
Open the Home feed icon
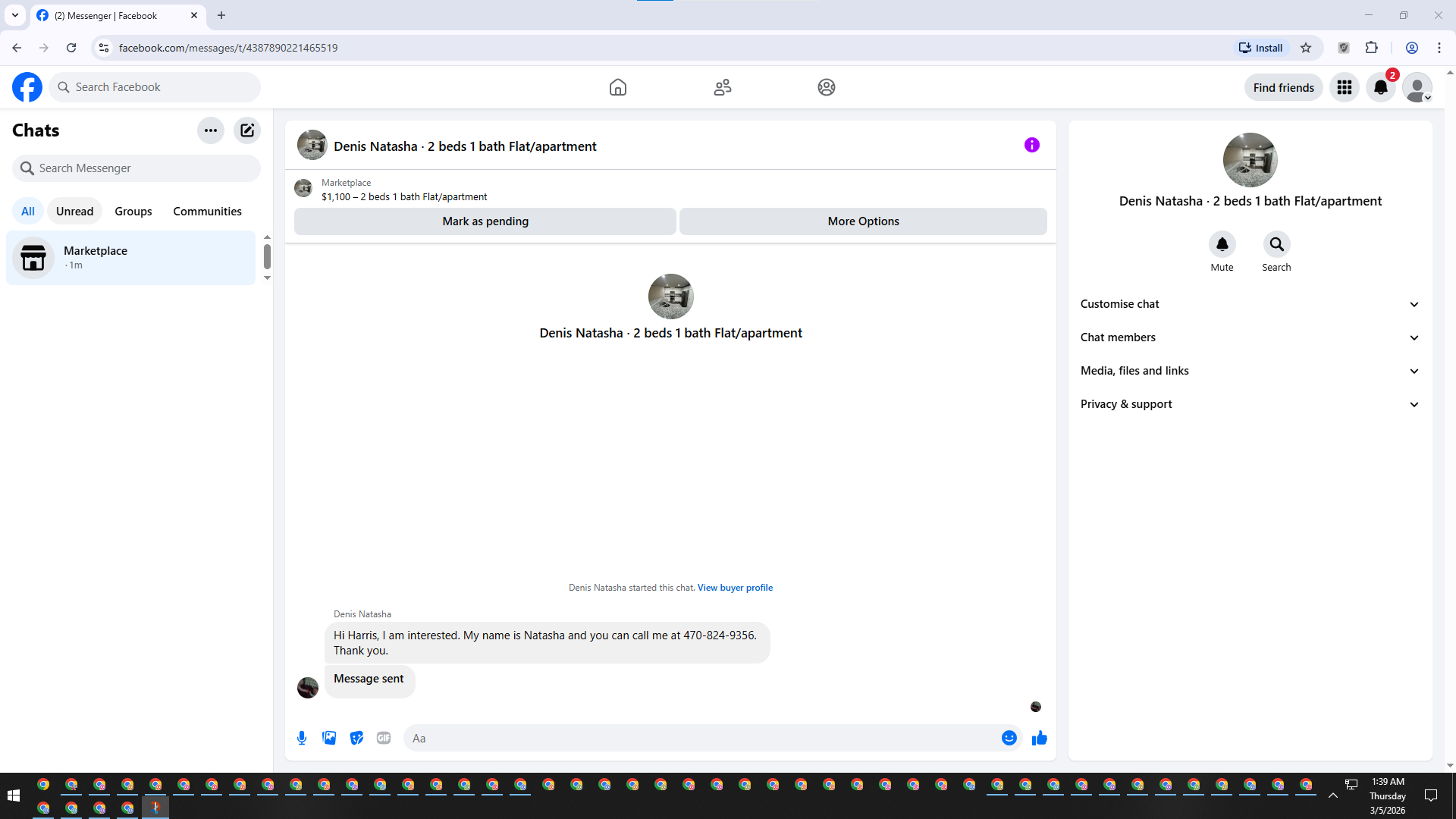click(x=618, y=87)
